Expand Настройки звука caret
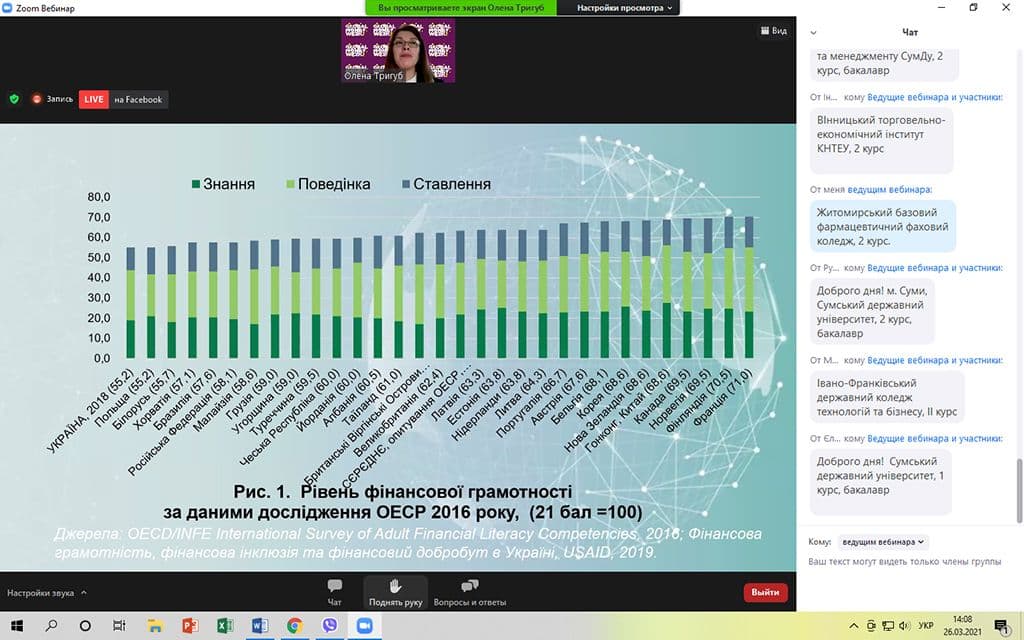The image size is (1024, 640). [84, 593]
